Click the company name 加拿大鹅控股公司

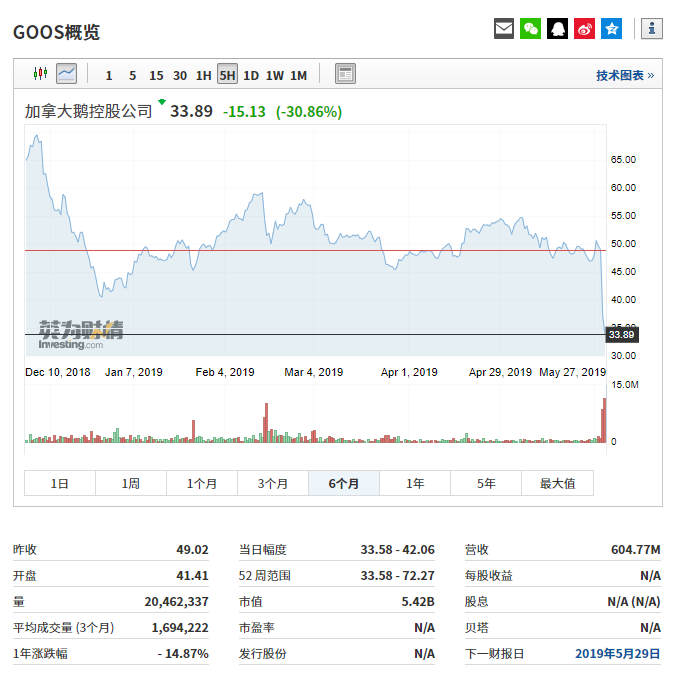88,111
